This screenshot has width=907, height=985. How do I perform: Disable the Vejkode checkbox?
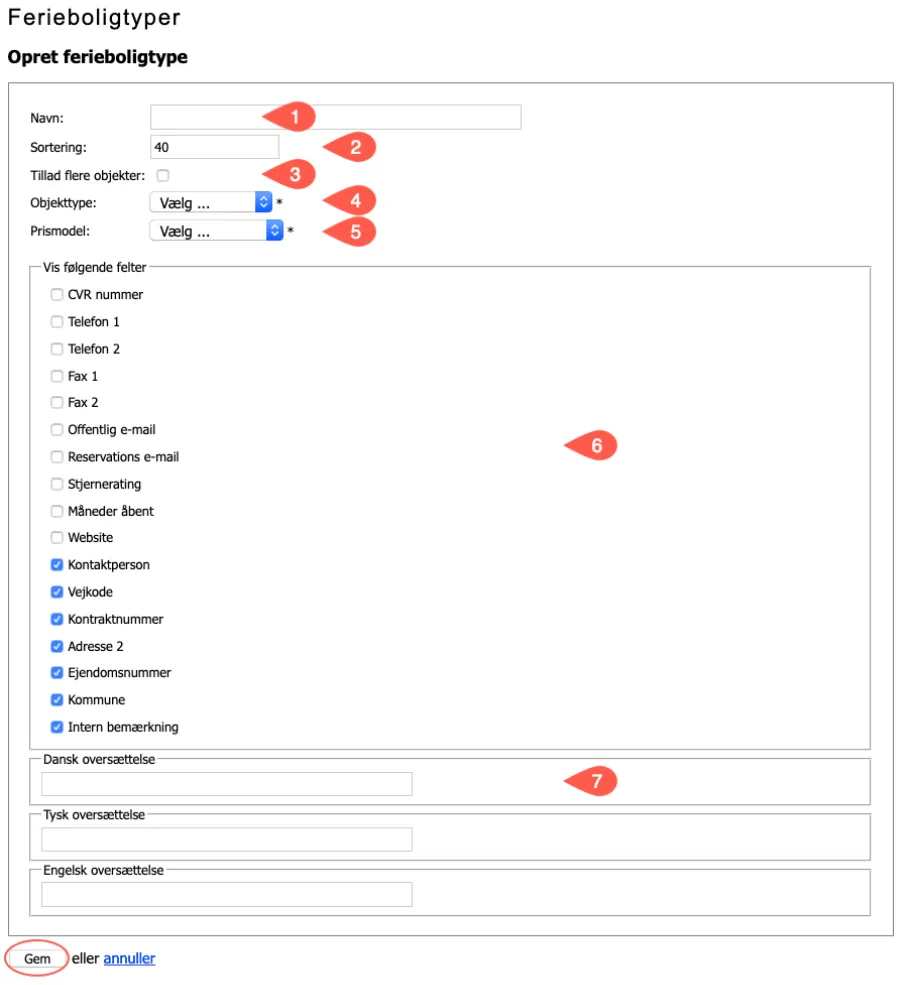(x=57, y=592)
